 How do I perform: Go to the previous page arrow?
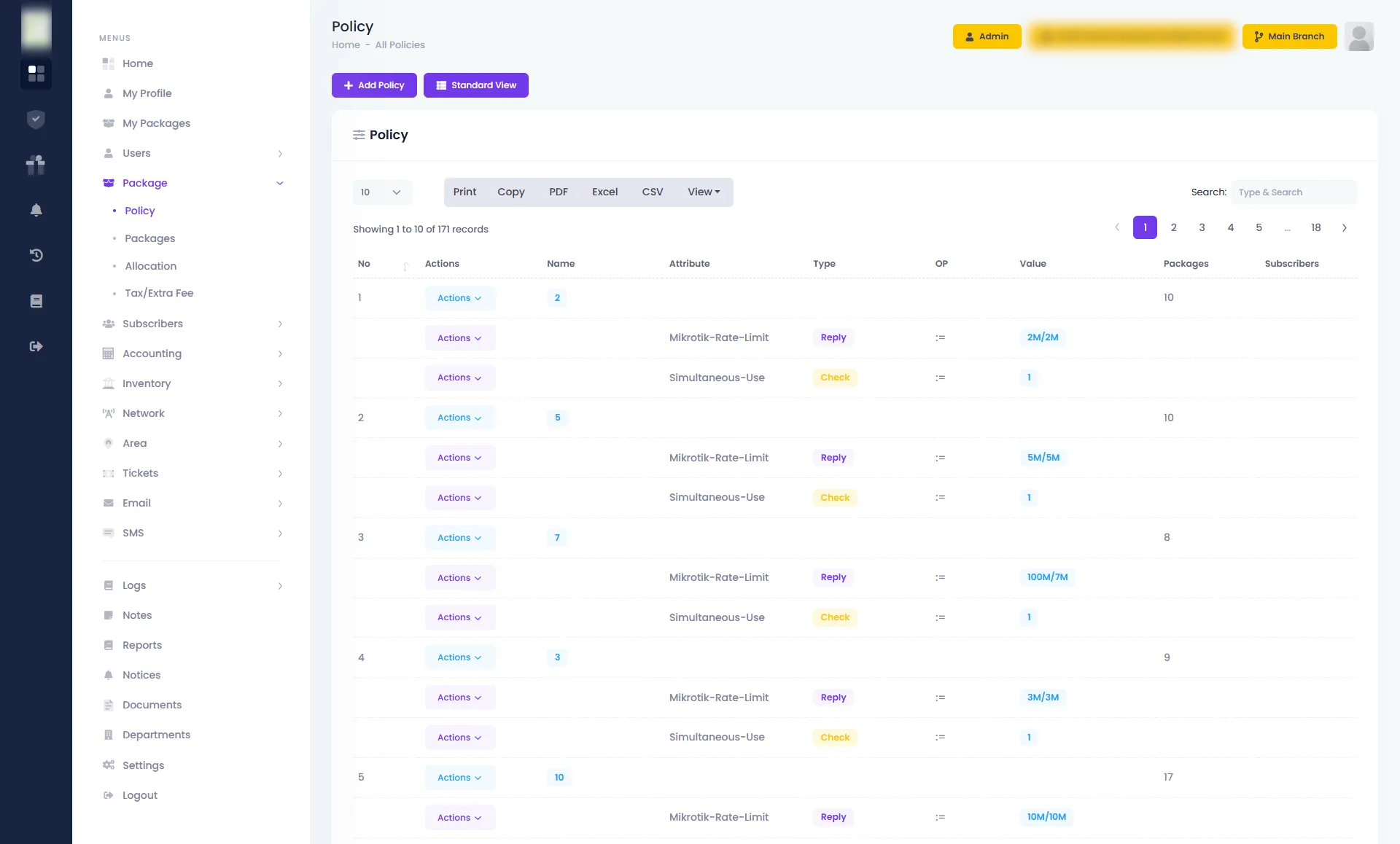(x=1117, y=227)
